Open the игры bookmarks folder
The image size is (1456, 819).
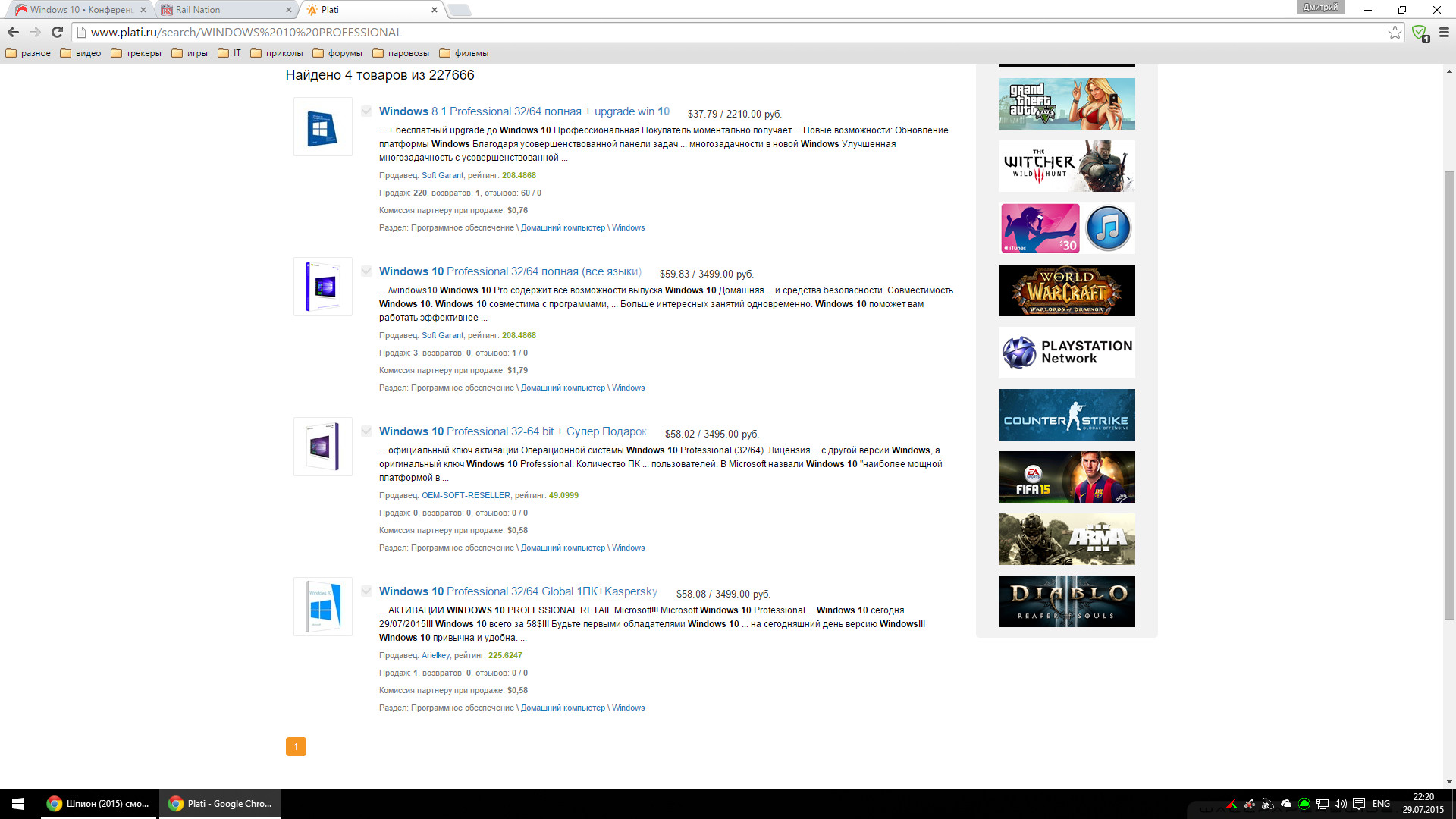click(x=190, y=53)
